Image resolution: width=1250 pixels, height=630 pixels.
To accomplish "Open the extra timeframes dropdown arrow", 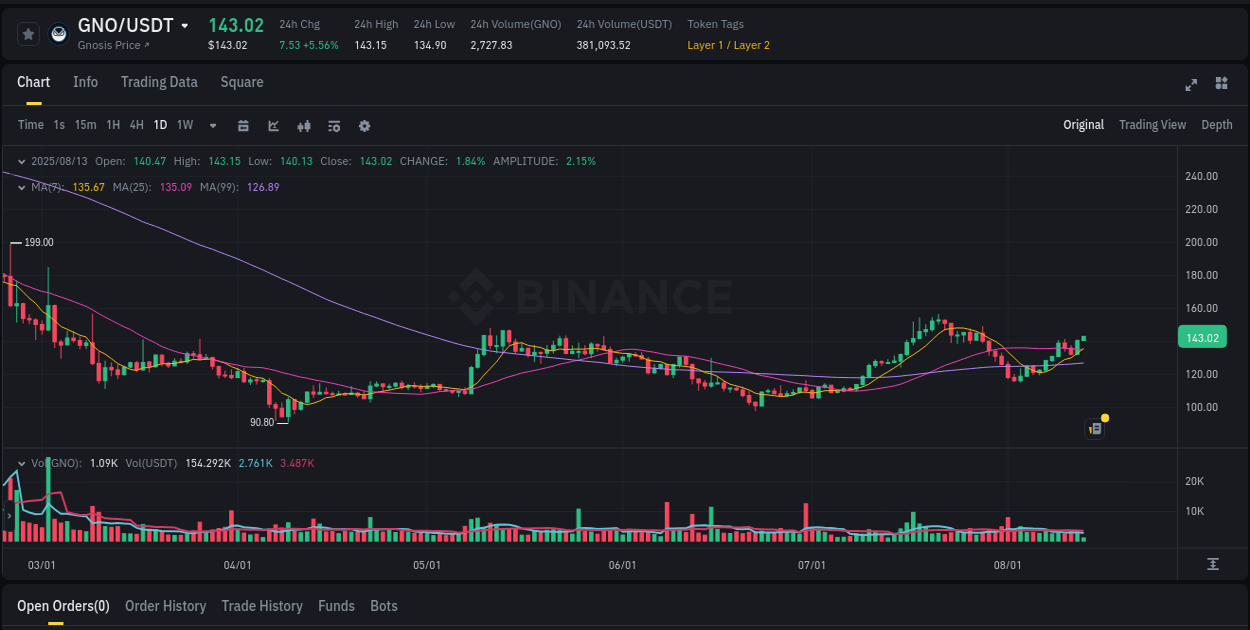I will coord(212,126).
